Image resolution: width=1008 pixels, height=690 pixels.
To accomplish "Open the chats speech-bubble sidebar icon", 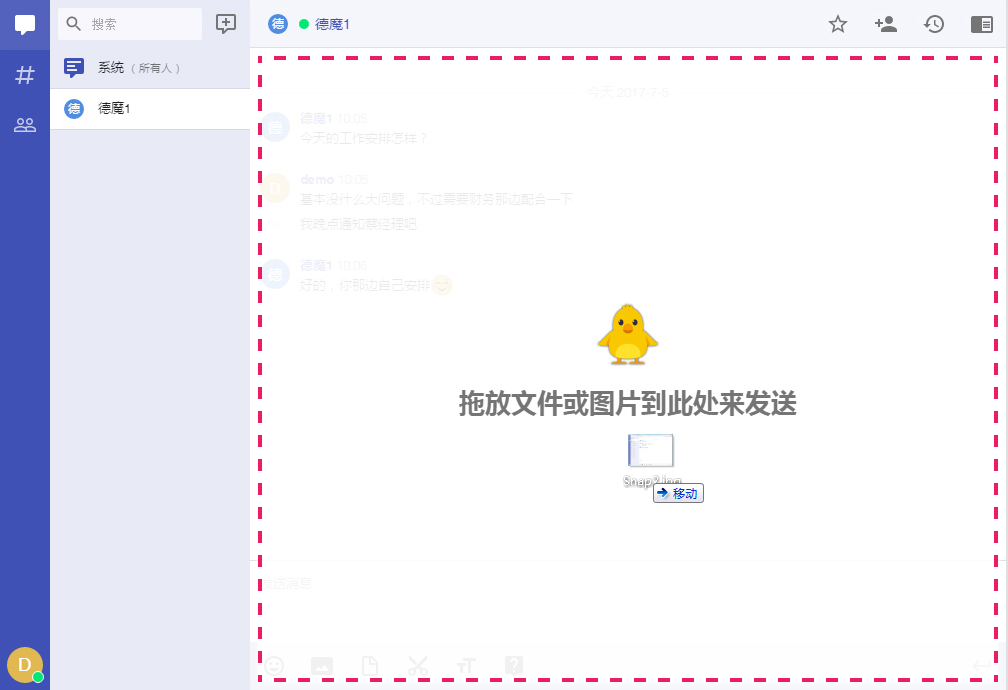I will (x=25, y=24).
